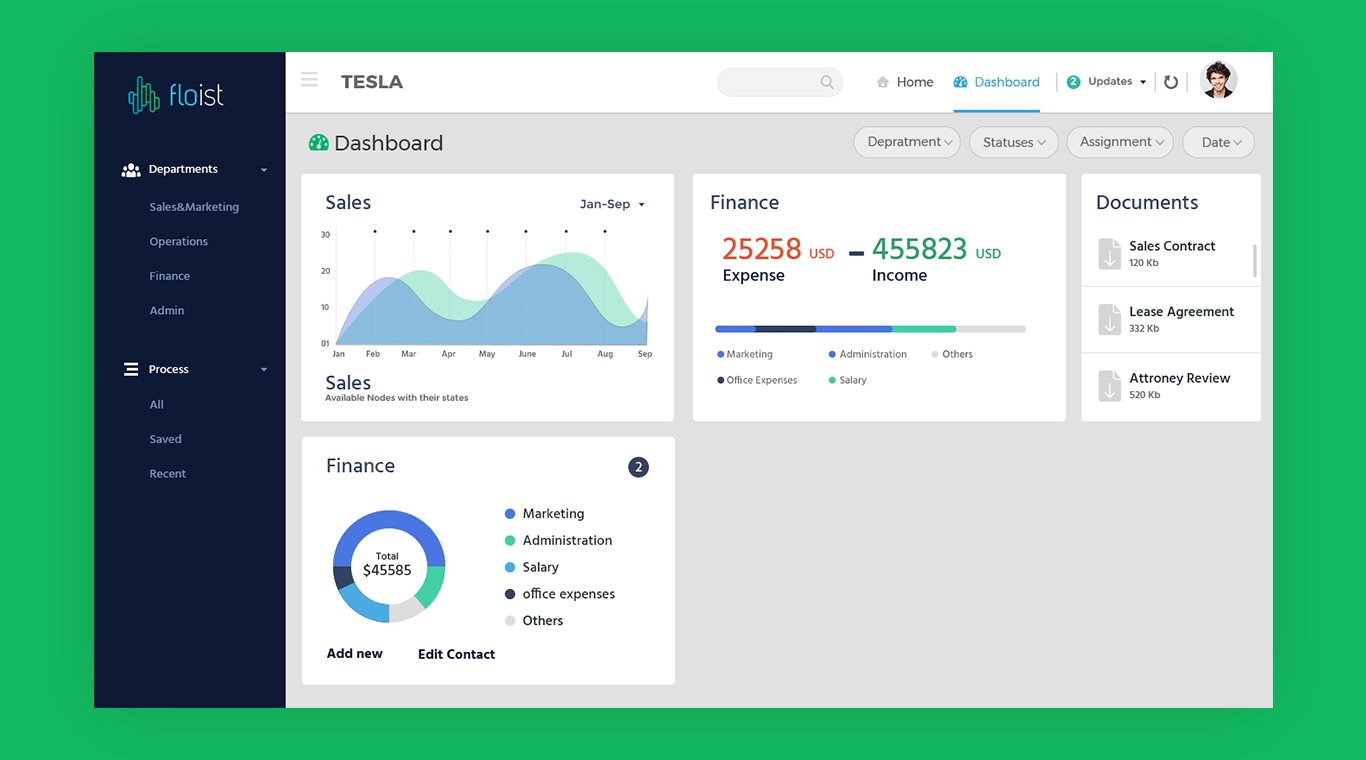The width and height of the screenshot is (1366, 760).
Task: Open the Statuses filter dropdown
Action: point(1013,142)
